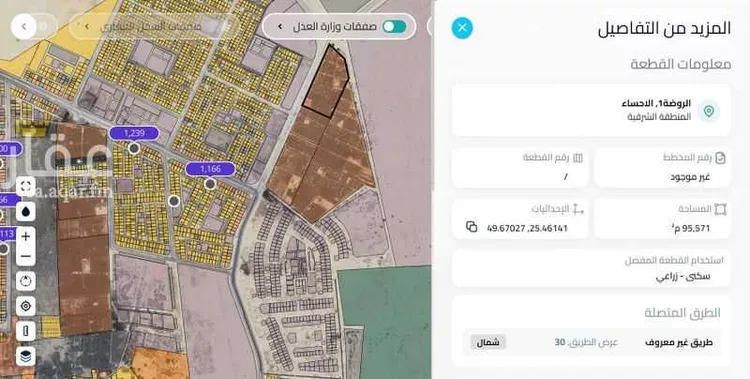Open the map layers stack icon
Screen dimensions: 750x379
coord(26,356)
